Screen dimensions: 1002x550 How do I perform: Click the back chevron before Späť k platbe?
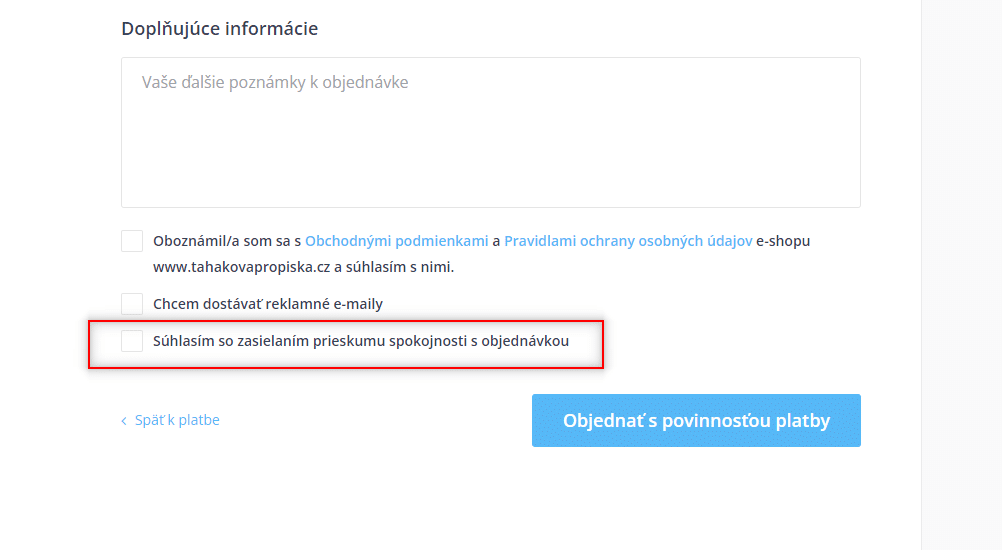tap(124, 421)
